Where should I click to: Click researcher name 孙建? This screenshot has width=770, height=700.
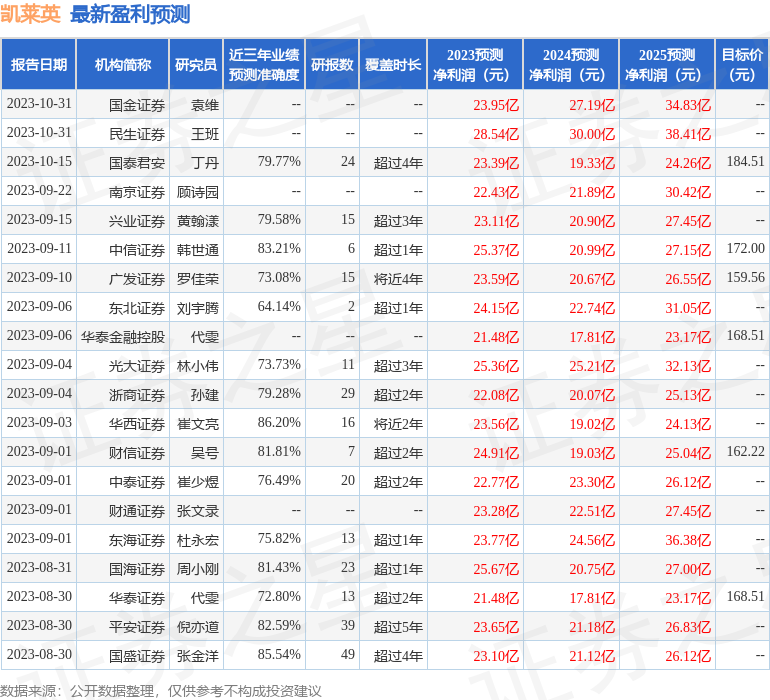pyautogui.click(x=205, y=395)
